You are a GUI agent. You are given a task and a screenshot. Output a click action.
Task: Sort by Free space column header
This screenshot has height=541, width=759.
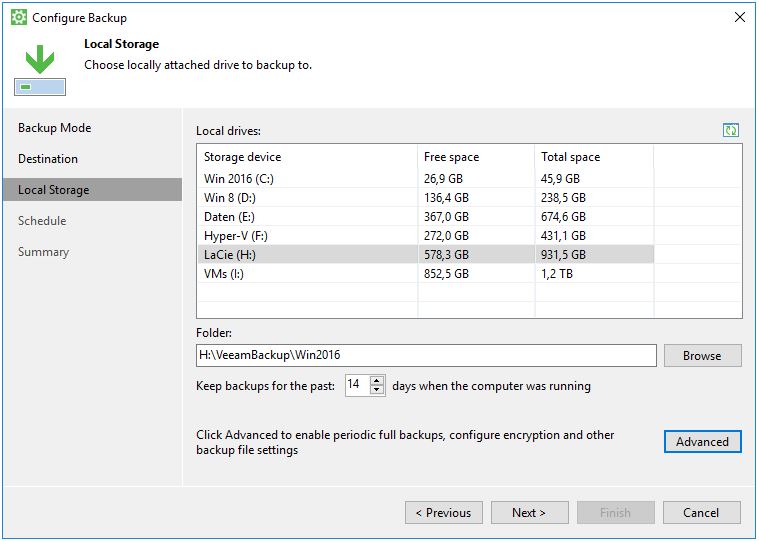[476, 157]
